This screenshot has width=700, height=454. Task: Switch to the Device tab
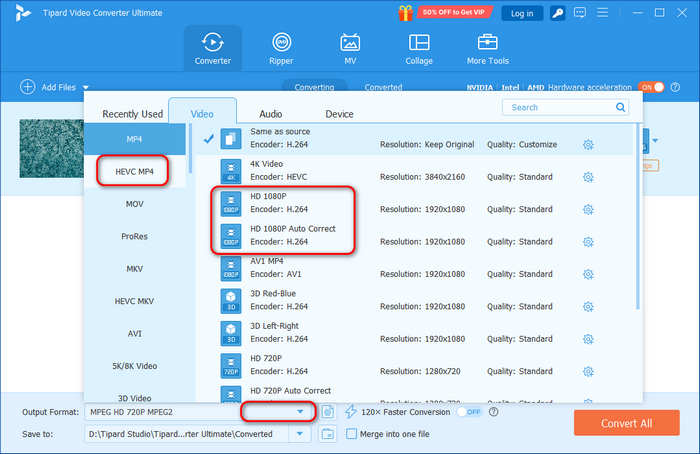coord(339,114)
